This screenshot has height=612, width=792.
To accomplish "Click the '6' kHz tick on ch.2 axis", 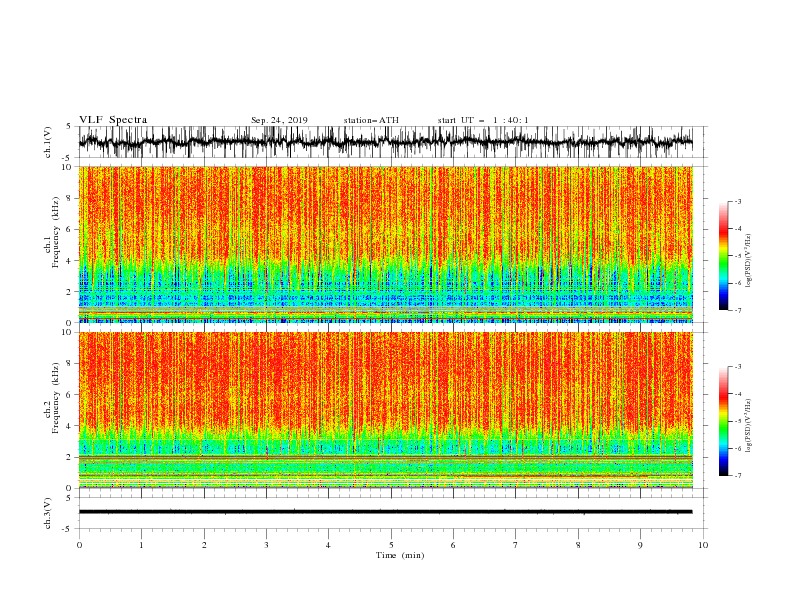I will click(69, 394).
